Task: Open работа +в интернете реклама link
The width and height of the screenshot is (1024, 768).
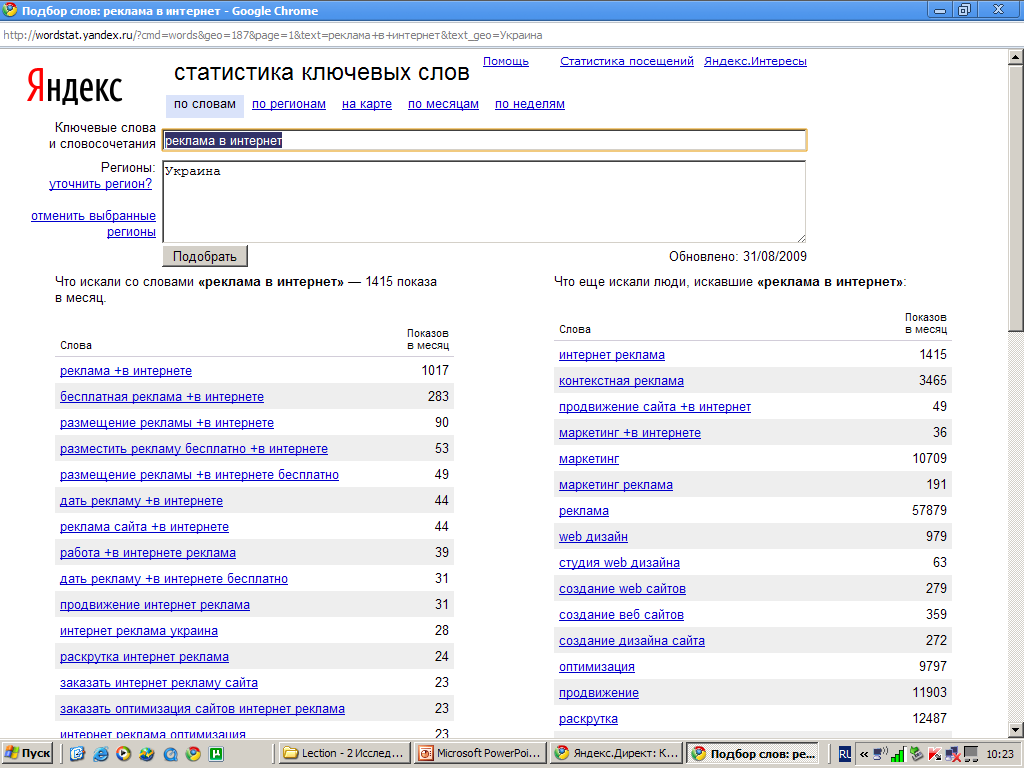Action: [x=148, y=553]
